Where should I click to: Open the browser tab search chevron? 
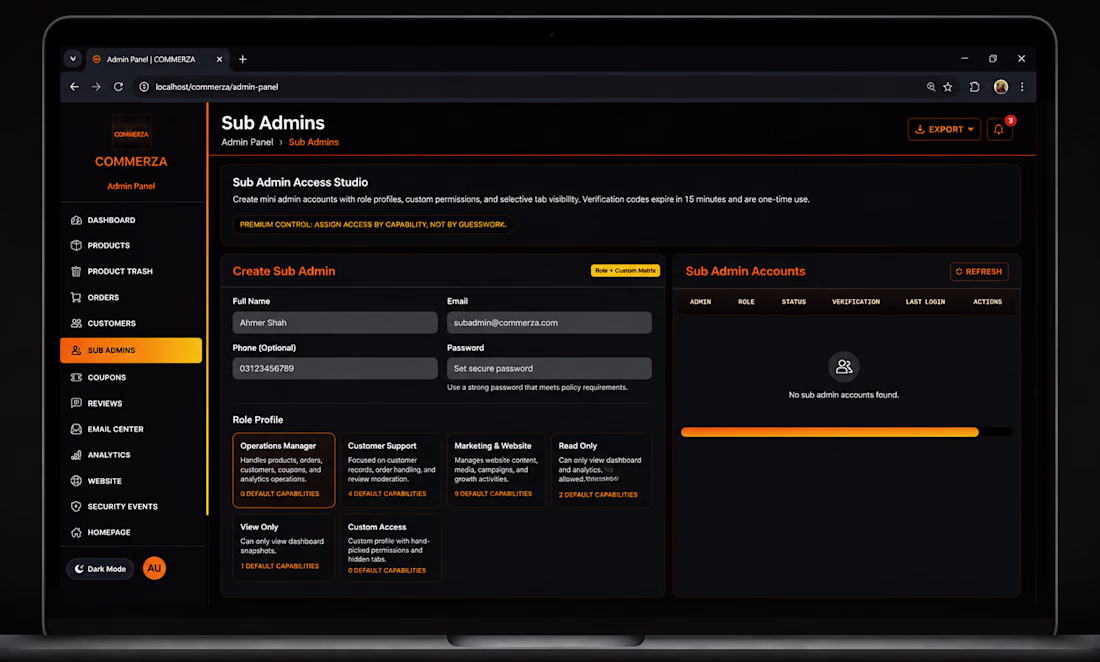[x=73, y=59]
